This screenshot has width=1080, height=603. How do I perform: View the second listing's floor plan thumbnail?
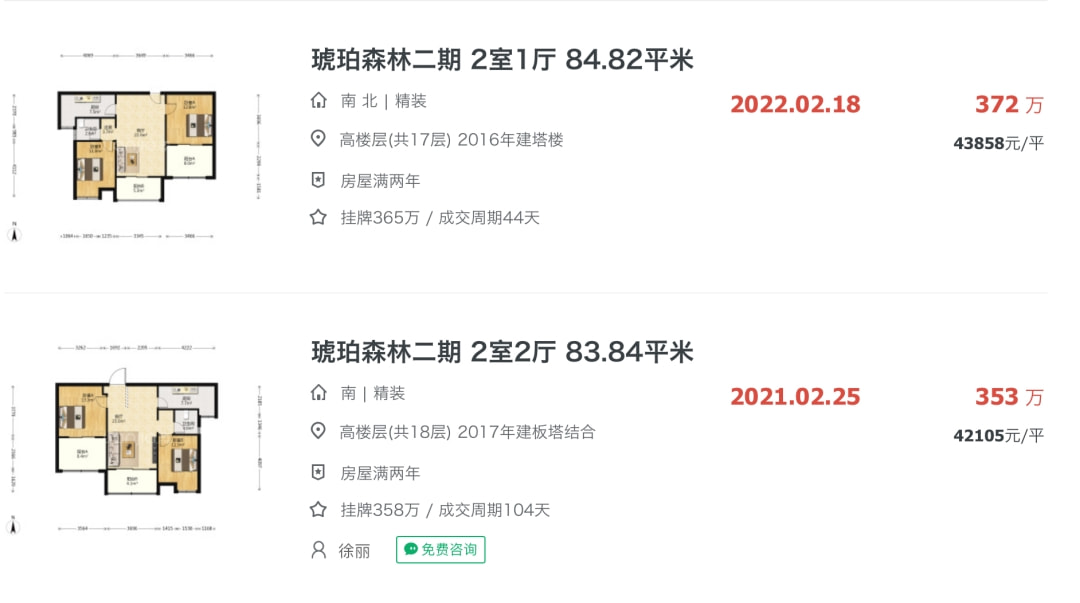click(x=136, y=438)
